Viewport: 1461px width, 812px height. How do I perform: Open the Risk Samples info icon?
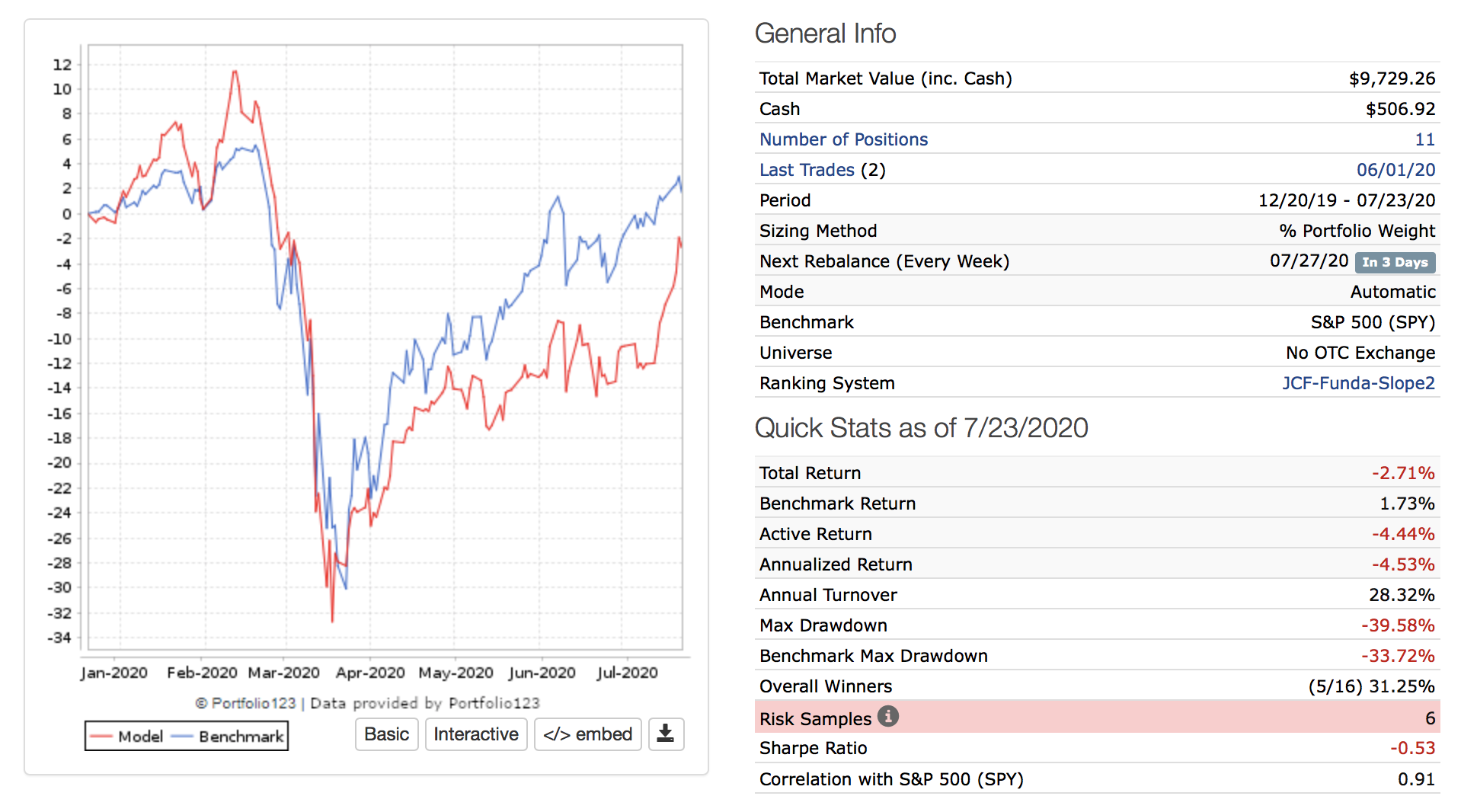pos(887,716)
